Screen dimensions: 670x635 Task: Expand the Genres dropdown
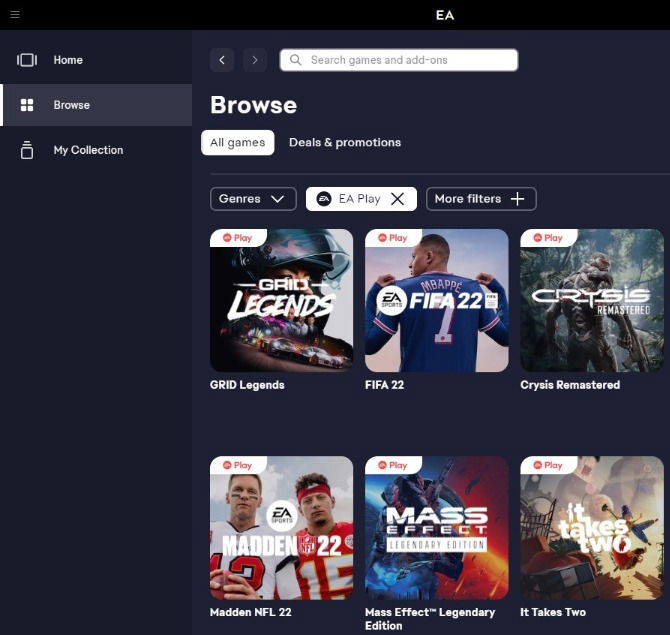(253, 199)
